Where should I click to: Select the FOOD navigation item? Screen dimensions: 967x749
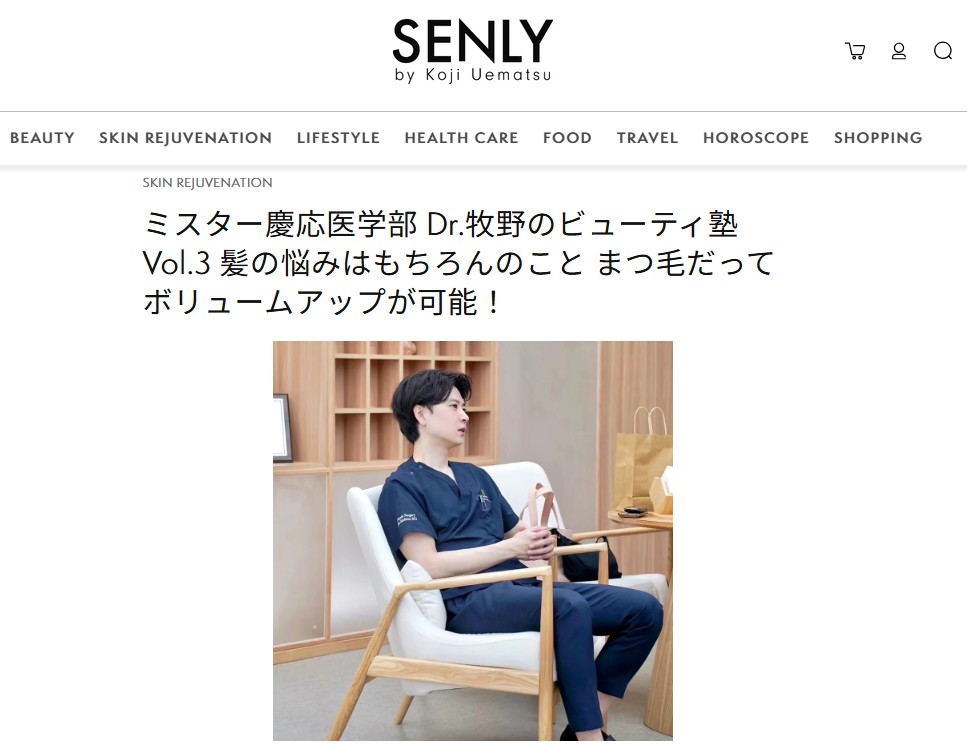(567, 137)
